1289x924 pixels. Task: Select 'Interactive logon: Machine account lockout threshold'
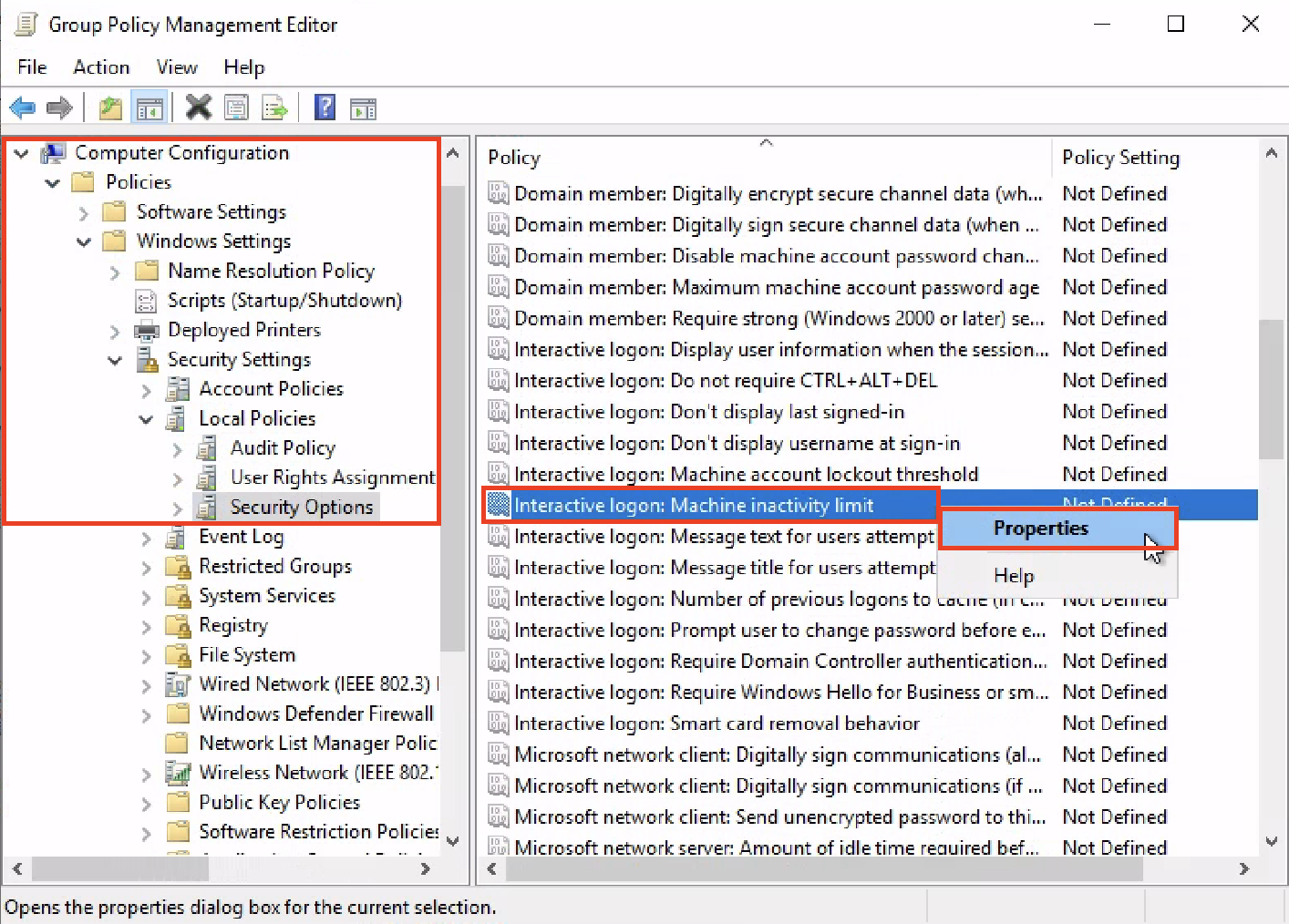click(x=746, y=474)
